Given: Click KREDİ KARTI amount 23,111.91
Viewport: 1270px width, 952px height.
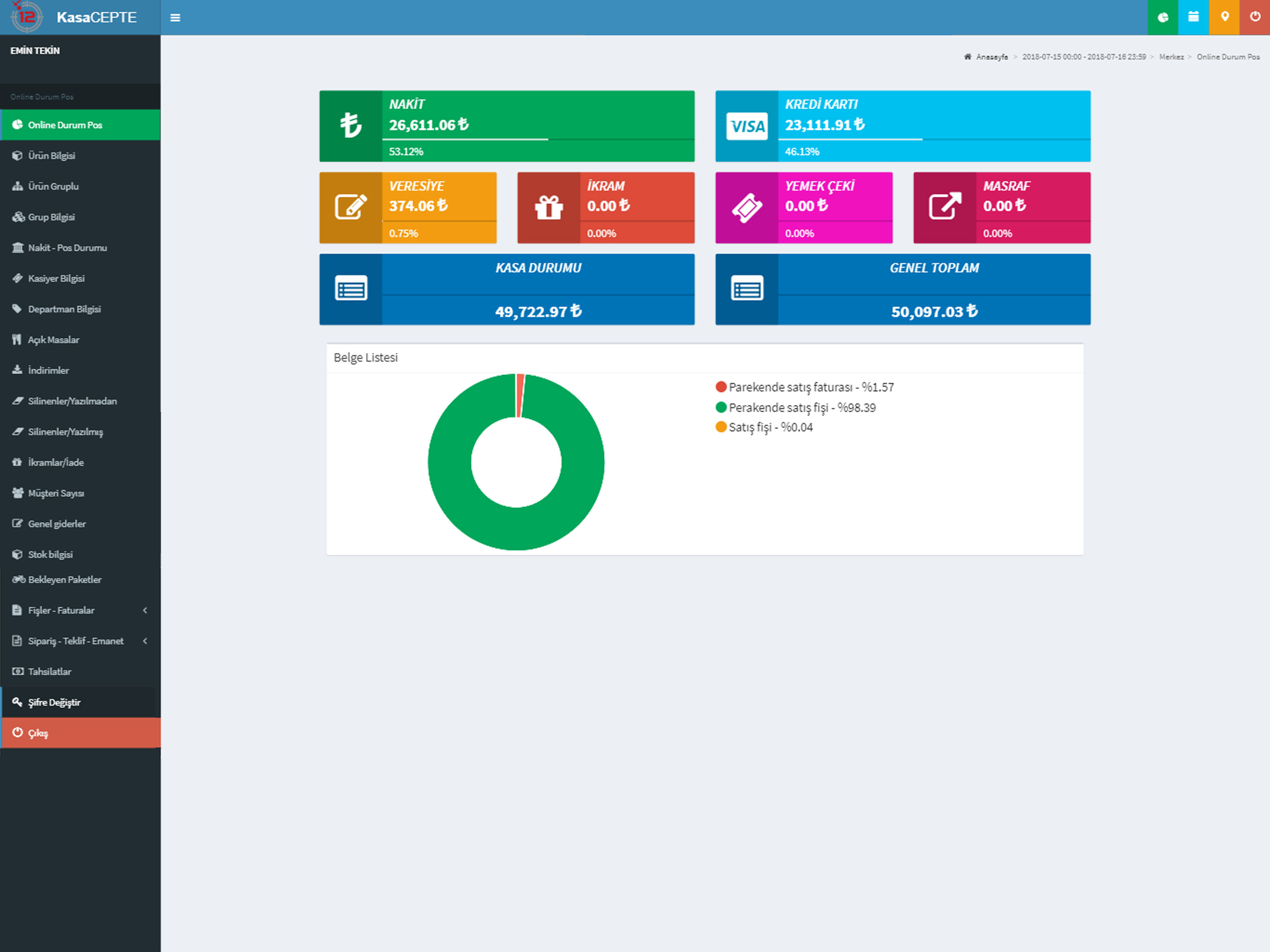Looking at the screenshot, I should pyautogui.click(x=825, y=125).
